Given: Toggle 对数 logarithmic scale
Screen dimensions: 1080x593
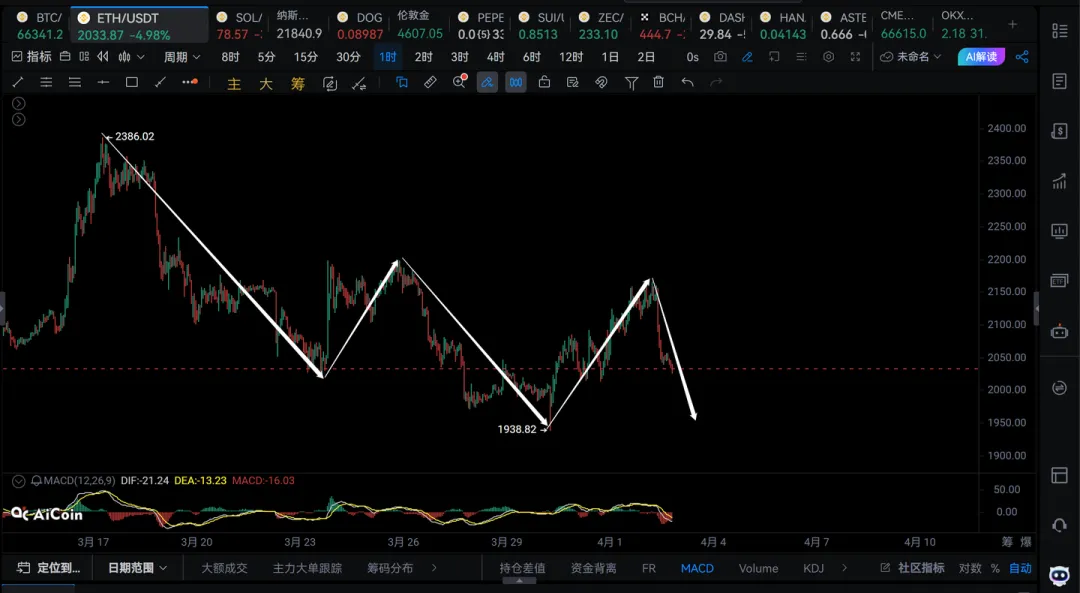Looking at the screenshot, I should click(x=970, y=568).
